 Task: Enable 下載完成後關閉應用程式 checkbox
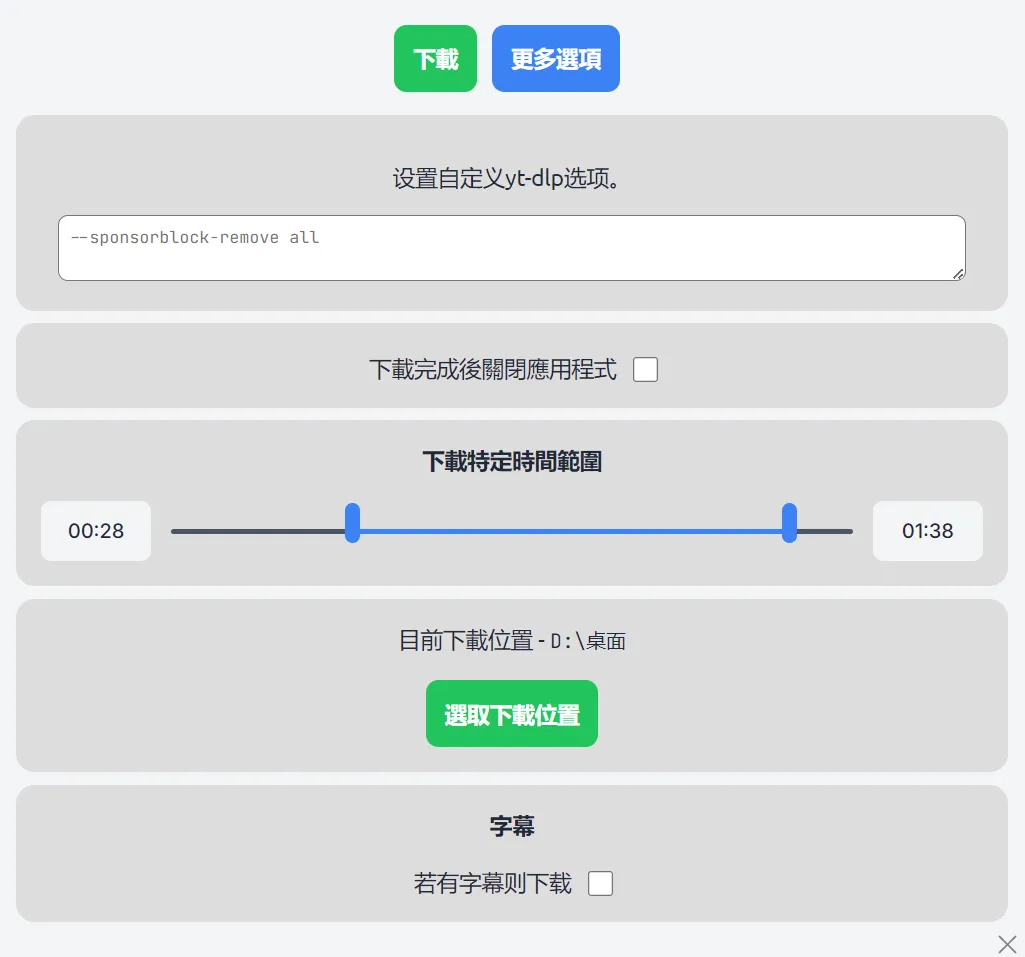[646, 370]
